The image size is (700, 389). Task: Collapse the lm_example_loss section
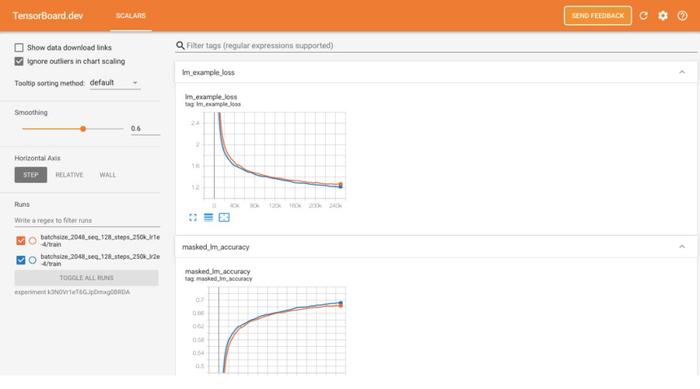pyautogui.click(x=682, y=72)
